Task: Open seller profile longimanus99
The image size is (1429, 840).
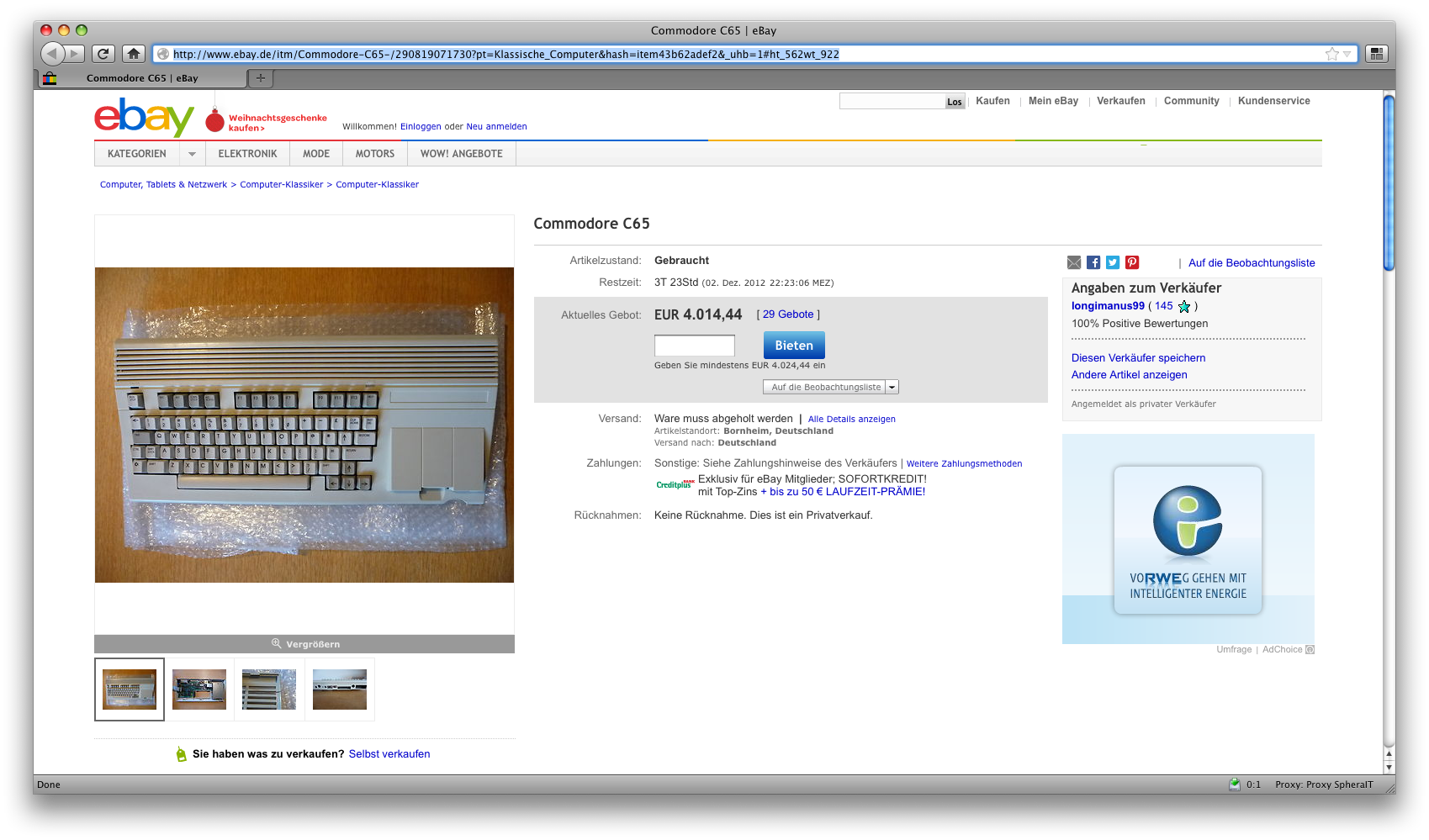Action: [x=1108, y=306]
